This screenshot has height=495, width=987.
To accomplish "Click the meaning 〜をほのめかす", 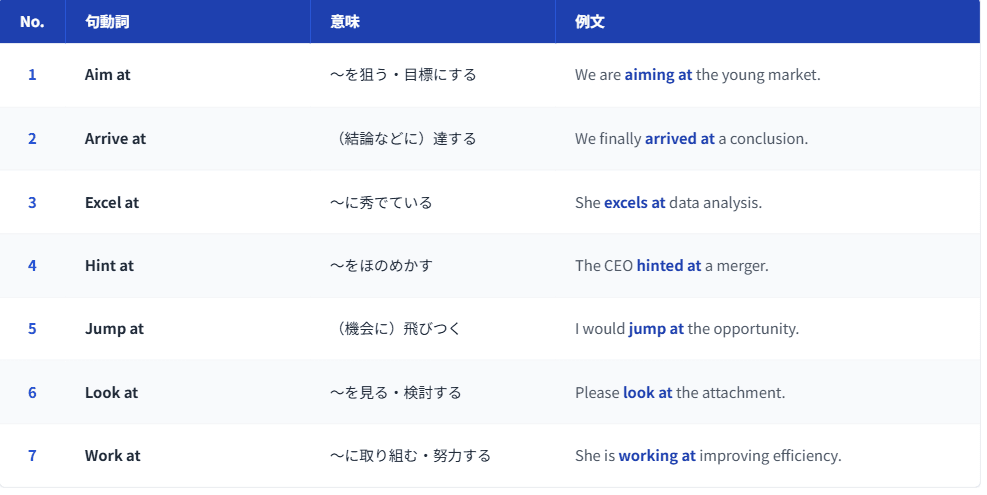I will [x=381, y=266].
